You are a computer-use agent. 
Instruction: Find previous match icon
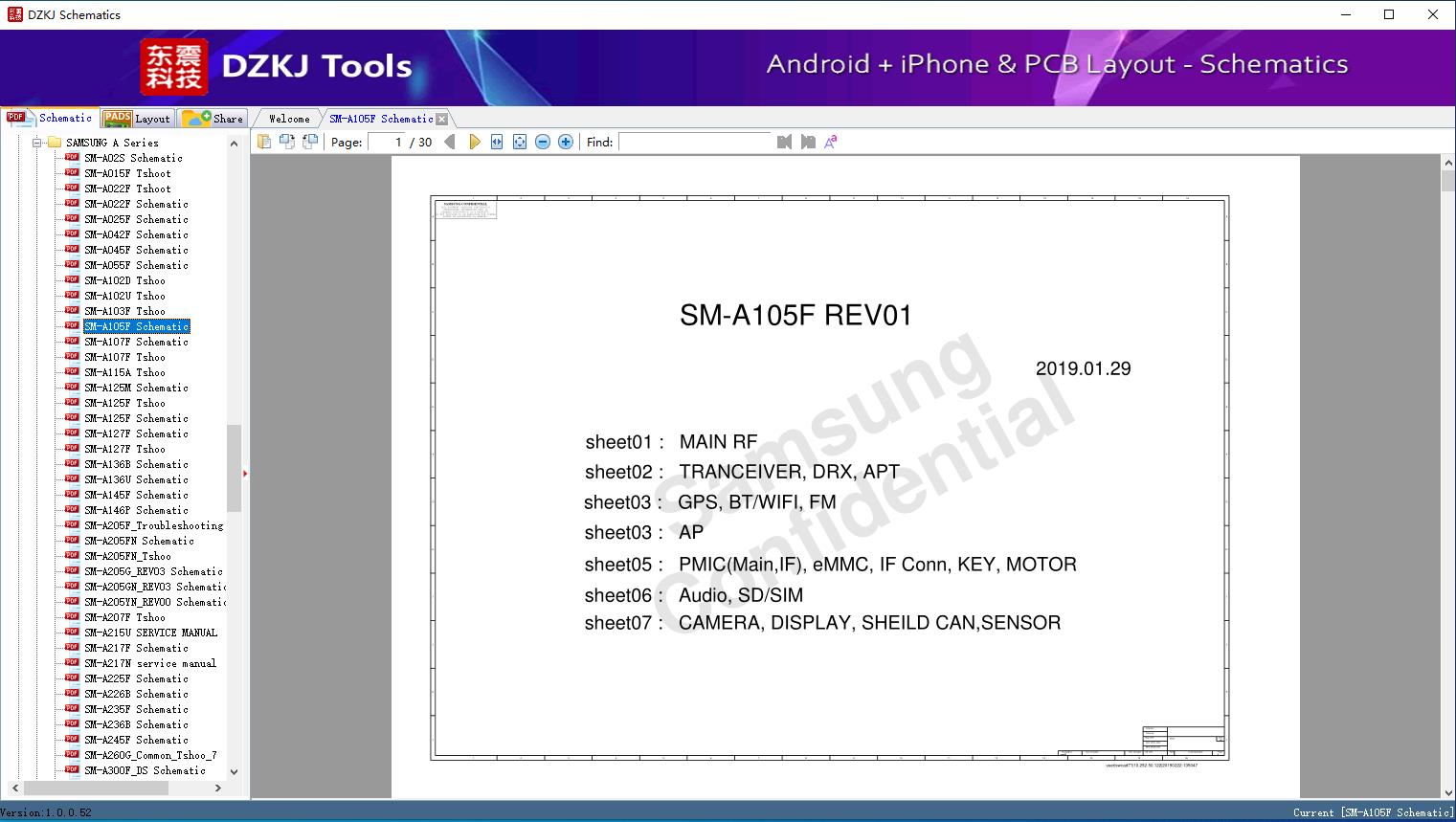784,142
